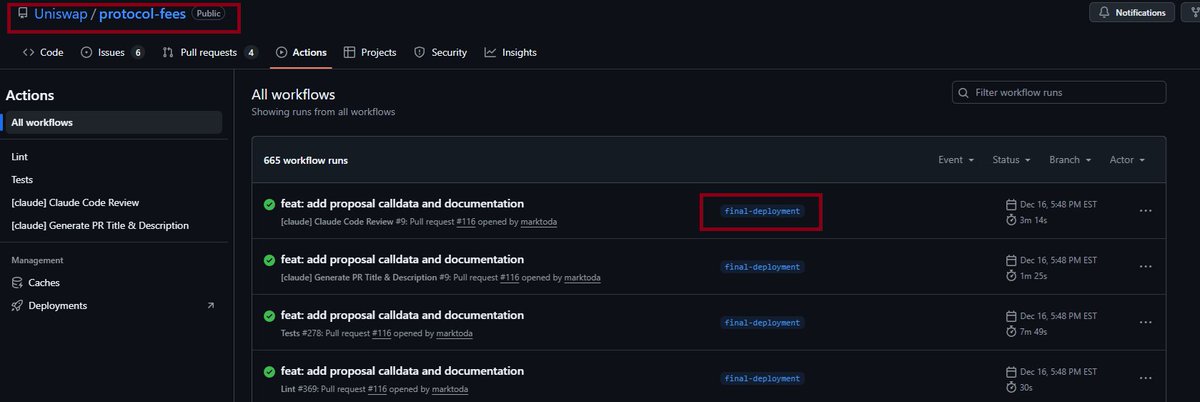Viewport: 1200px width, 402px height.
Task: Open the Status filter dropdown
Action: 1012,160
